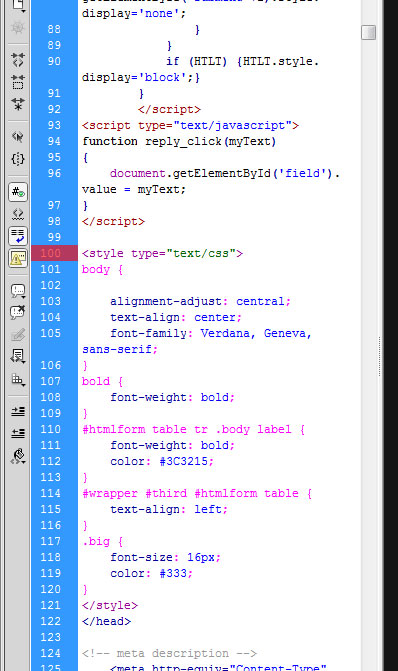398x671 pixels.
Task: Click the Balance Braces icon
Action: point(18,159)
